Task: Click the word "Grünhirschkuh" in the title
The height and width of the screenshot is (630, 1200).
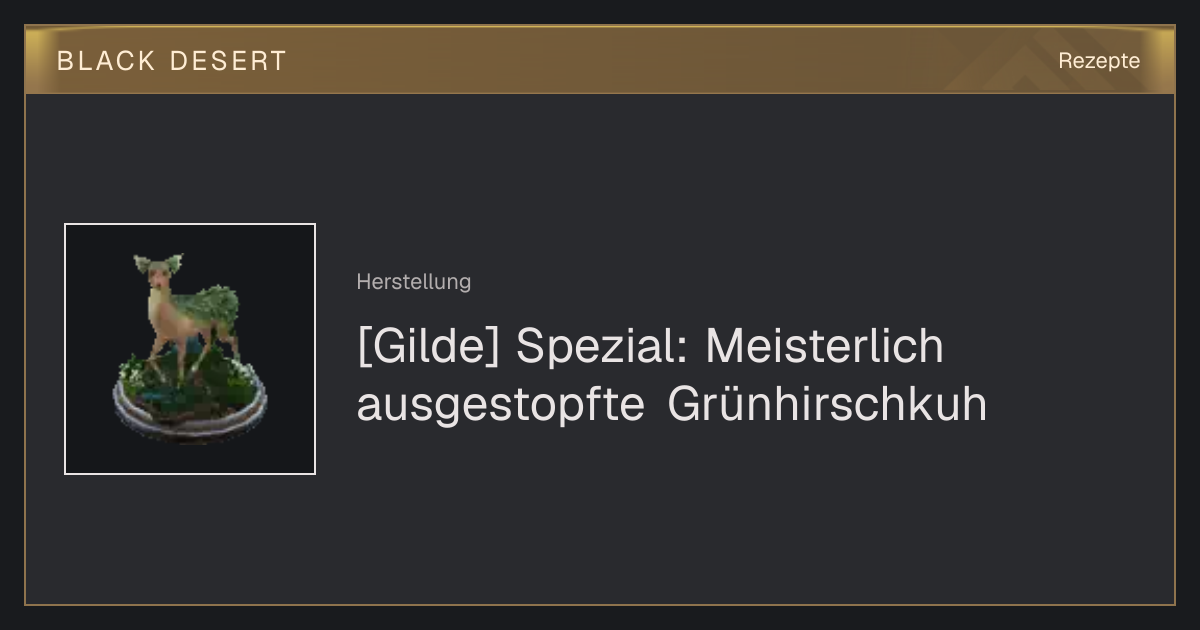Action: tap(827, 405)
